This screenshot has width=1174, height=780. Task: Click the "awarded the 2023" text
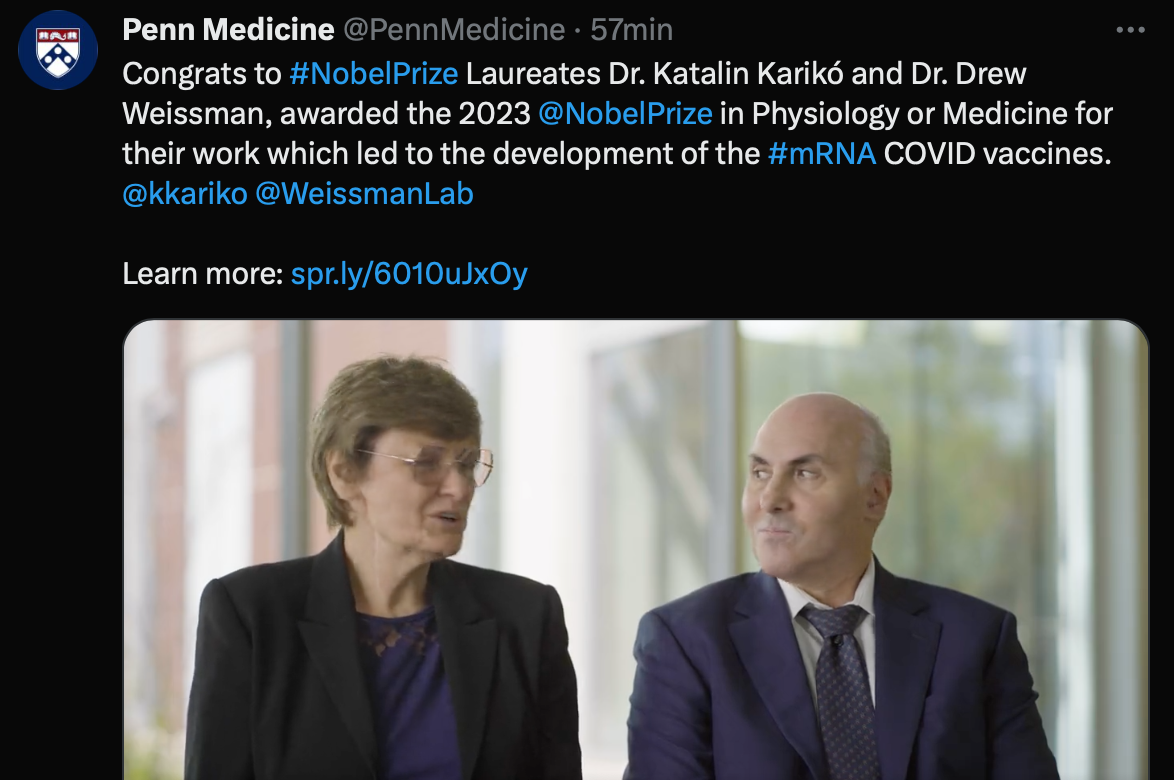[x=405, y=114]
